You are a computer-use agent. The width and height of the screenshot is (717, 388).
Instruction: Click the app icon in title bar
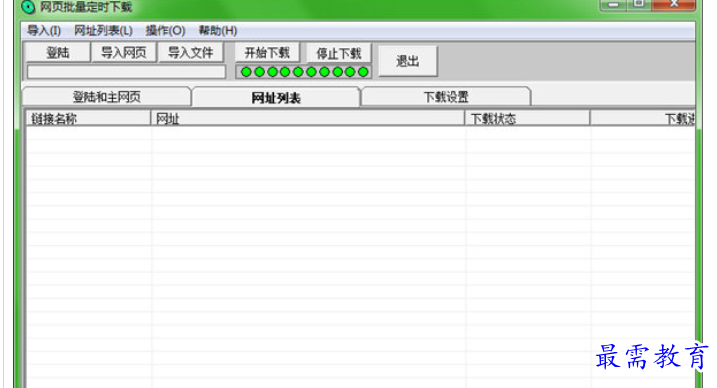[x=28, y=7]
